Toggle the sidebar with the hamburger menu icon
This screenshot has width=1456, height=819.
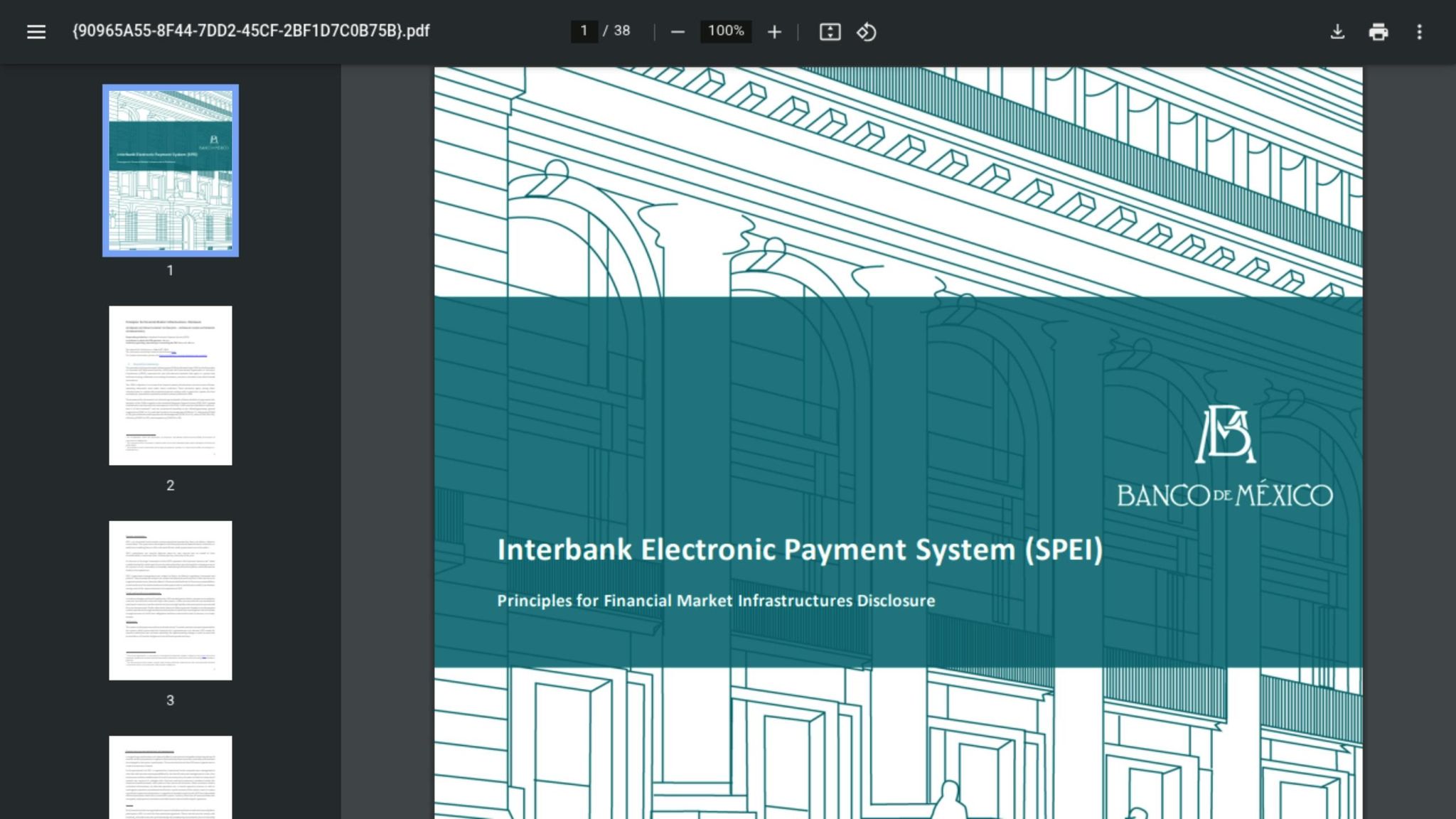point(36,31)
